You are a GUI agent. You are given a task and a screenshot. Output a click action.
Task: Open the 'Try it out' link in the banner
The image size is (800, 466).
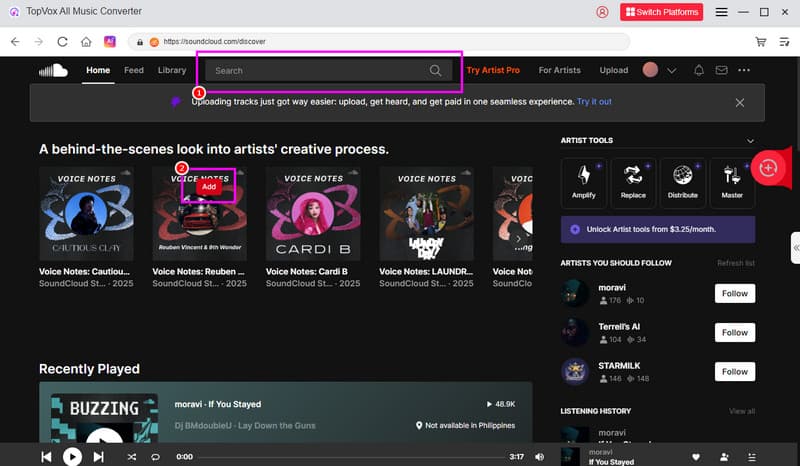click(x=594, y=102)
